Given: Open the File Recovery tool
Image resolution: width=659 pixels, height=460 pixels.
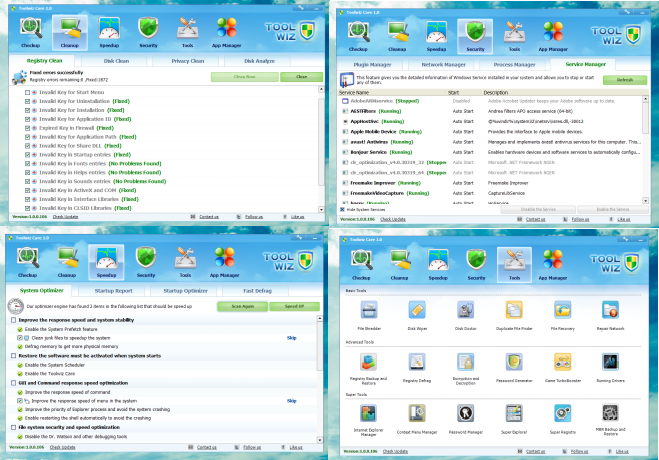Looking at the screenshot, I should point(562,311).
